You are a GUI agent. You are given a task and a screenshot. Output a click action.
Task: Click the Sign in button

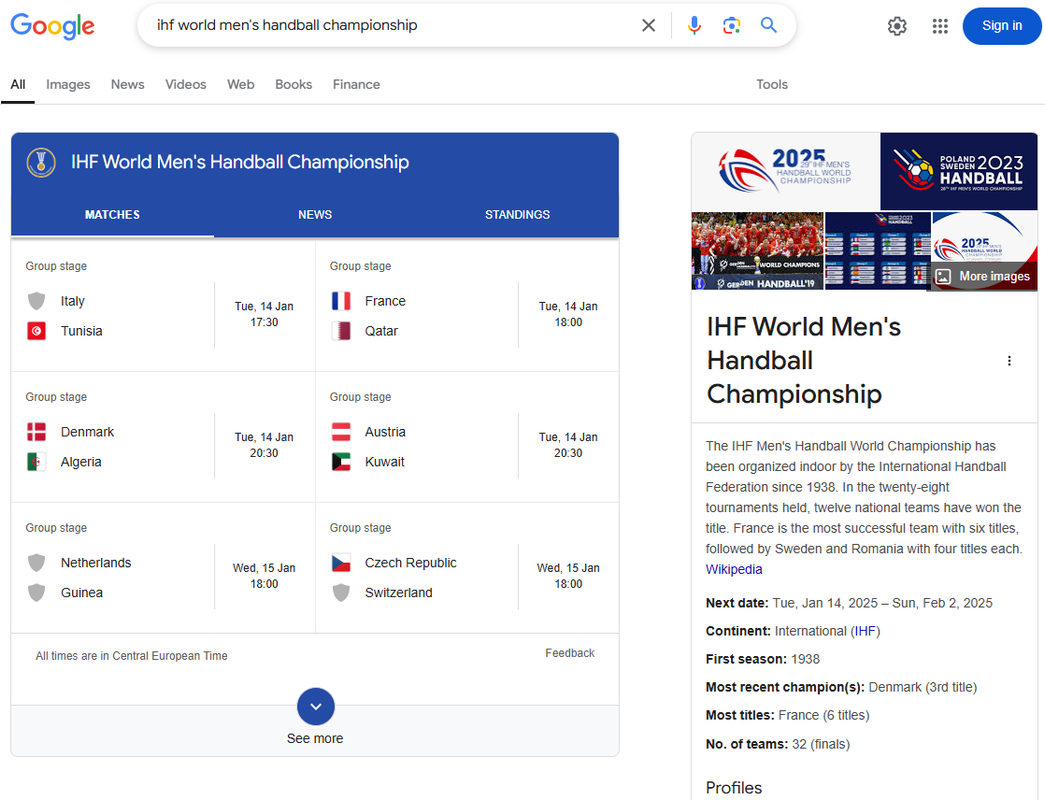tap(1001, 26)
